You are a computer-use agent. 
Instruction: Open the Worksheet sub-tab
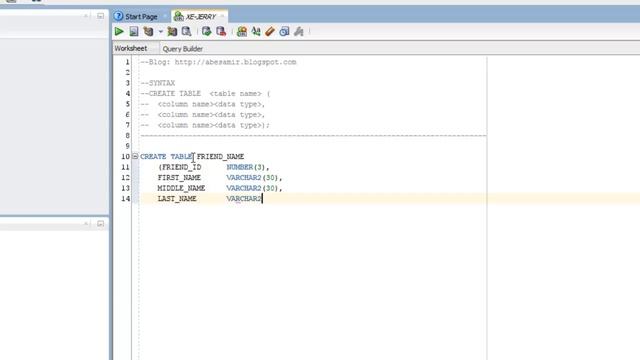pos(131,49)
